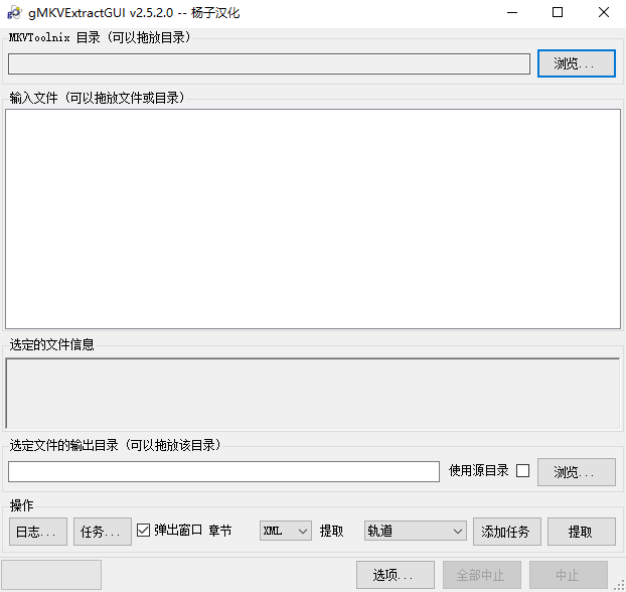Uncheck the 弹出窗口 checkbox

tap(144, 530)
